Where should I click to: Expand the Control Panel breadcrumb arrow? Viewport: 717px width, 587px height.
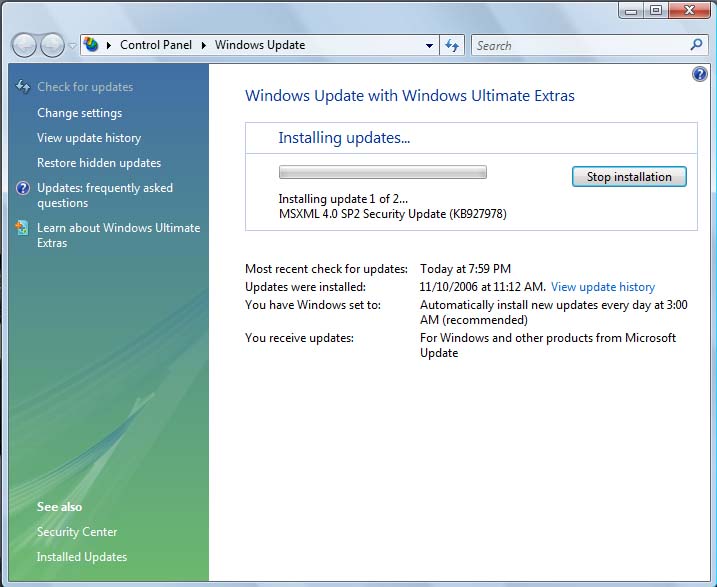tap(204, 45)
